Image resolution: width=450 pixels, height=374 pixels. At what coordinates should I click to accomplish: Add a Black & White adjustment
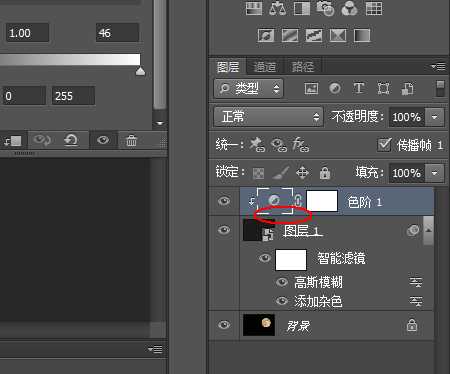tap(302, 9)
